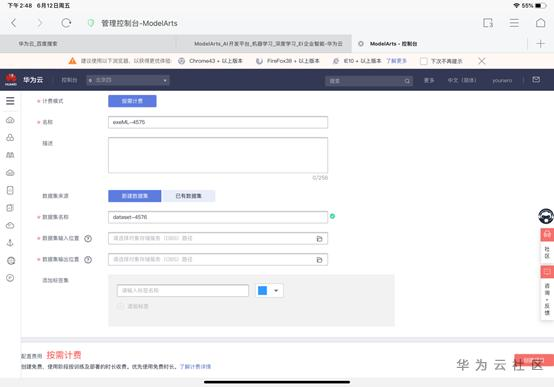
Task: Click the dataset input location path field
Action: 218,239
